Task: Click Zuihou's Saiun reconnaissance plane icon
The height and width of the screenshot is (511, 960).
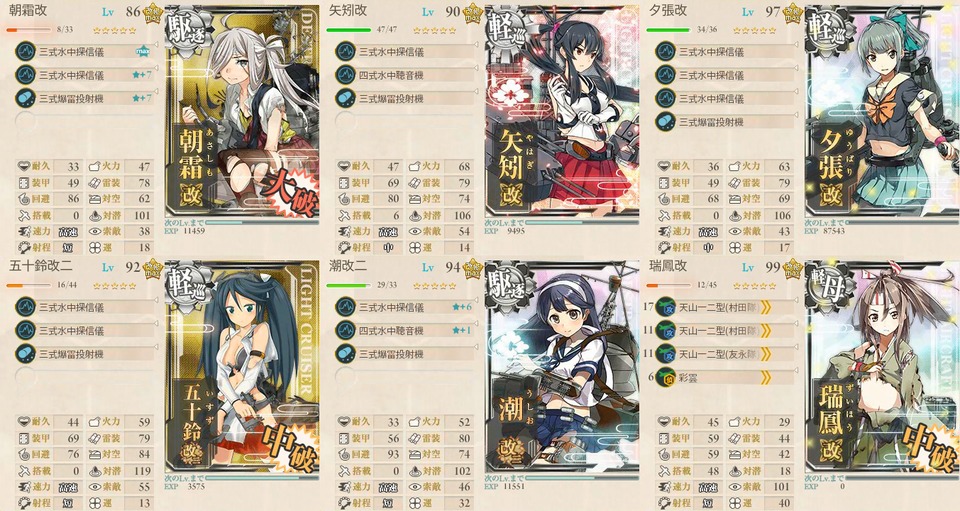Action: click(665, 377)
